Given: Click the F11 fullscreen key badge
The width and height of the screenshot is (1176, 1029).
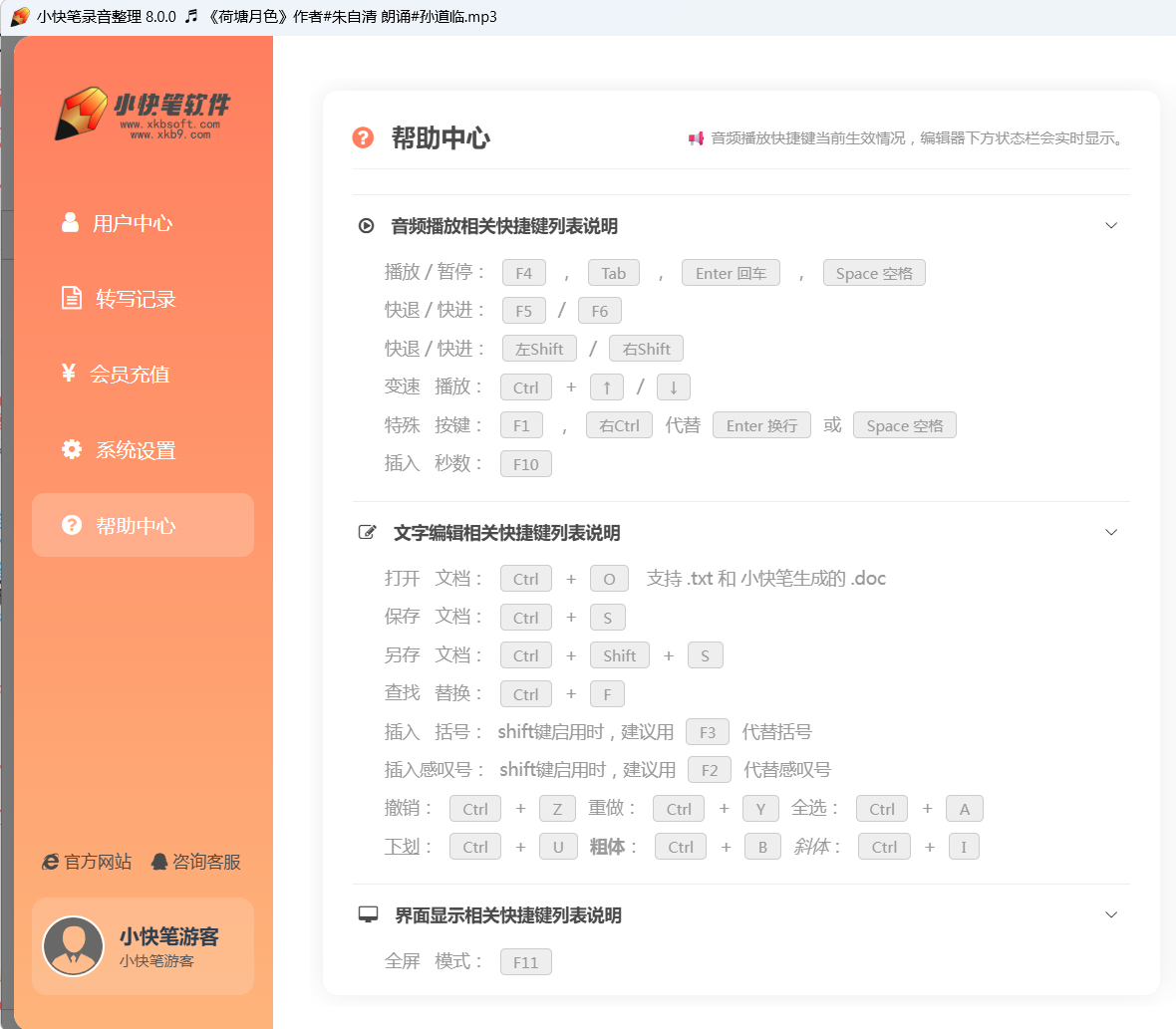Looking at the screenshot, I should click(x=525, y=962).
